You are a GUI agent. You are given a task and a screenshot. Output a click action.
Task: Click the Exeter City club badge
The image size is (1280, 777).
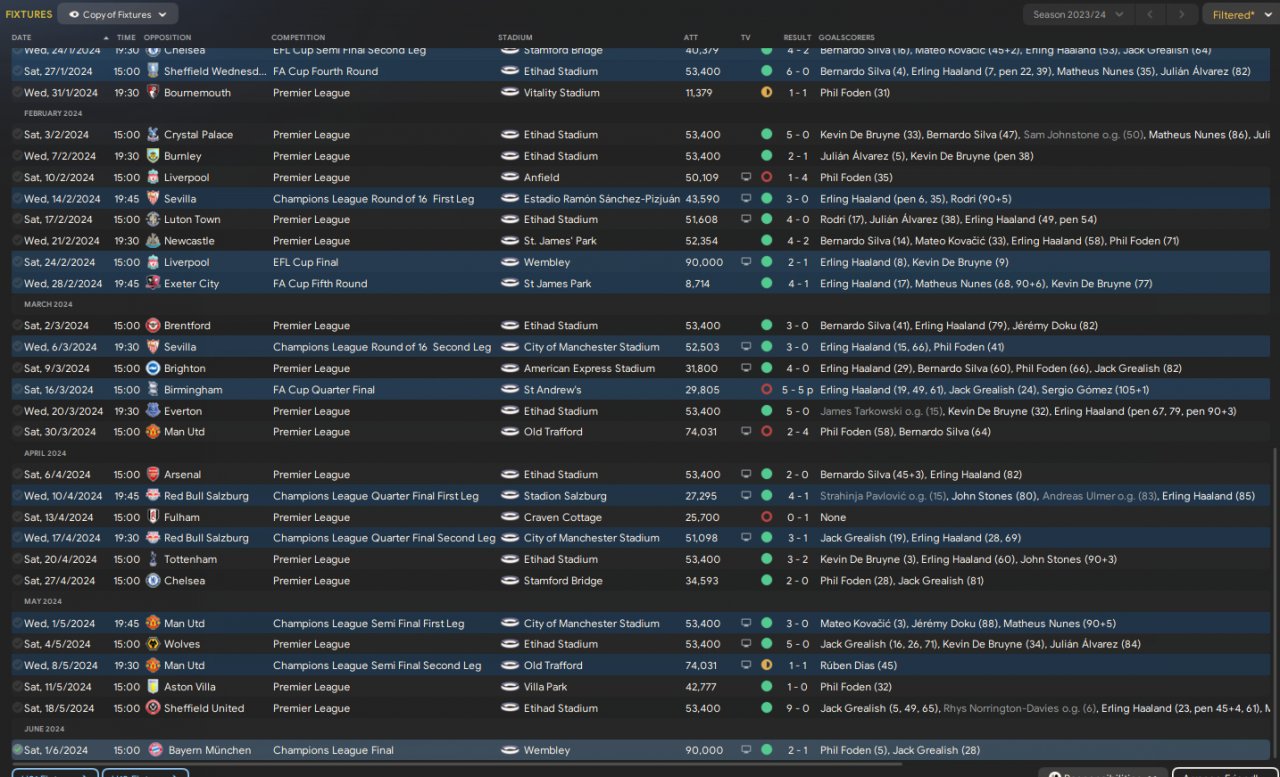point(153,283)
